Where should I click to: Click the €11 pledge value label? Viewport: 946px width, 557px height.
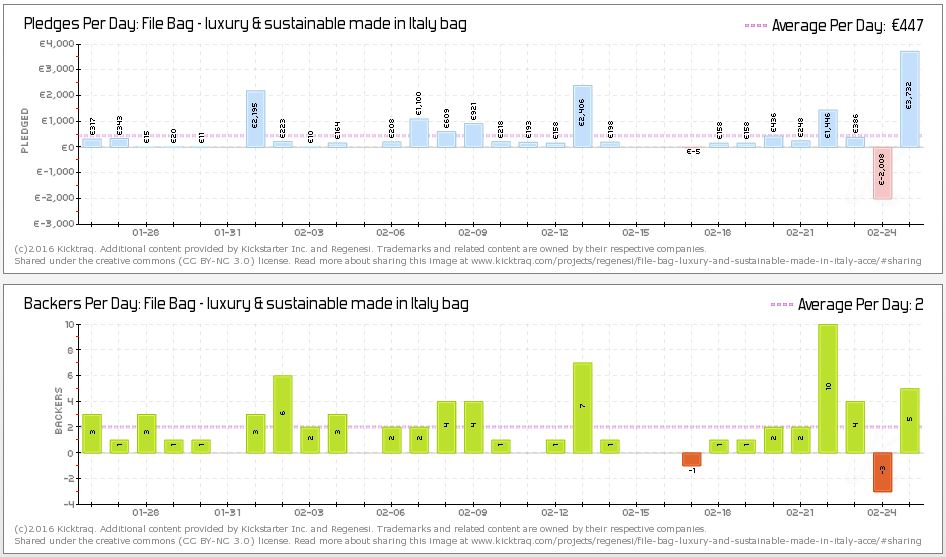pos(202,138)
